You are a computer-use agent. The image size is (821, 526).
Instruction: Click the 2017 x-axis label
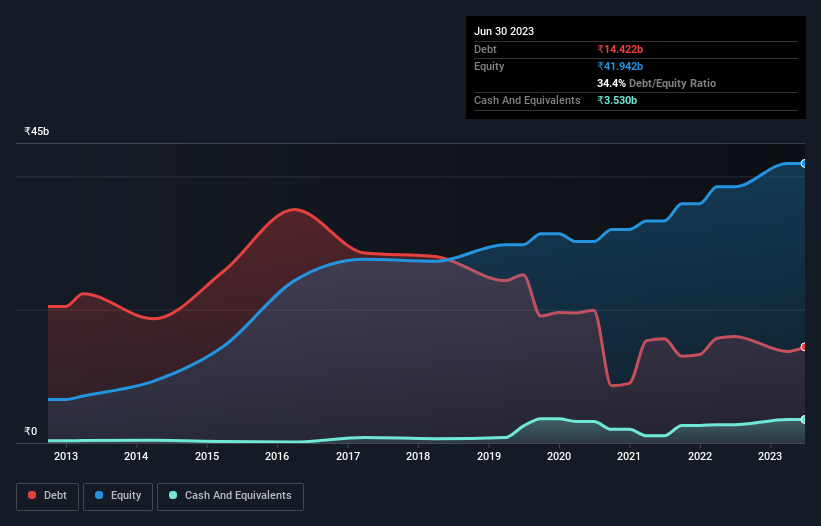click(348, 456)
